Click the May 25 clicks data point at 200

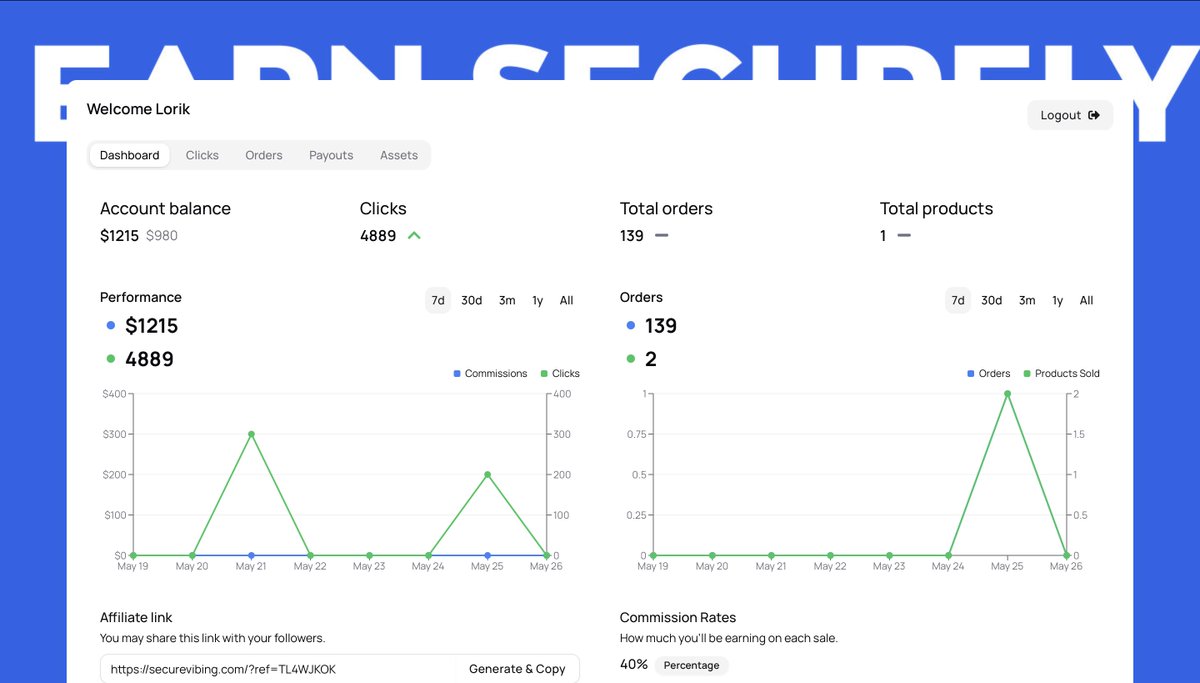click(x=487, y=475)
